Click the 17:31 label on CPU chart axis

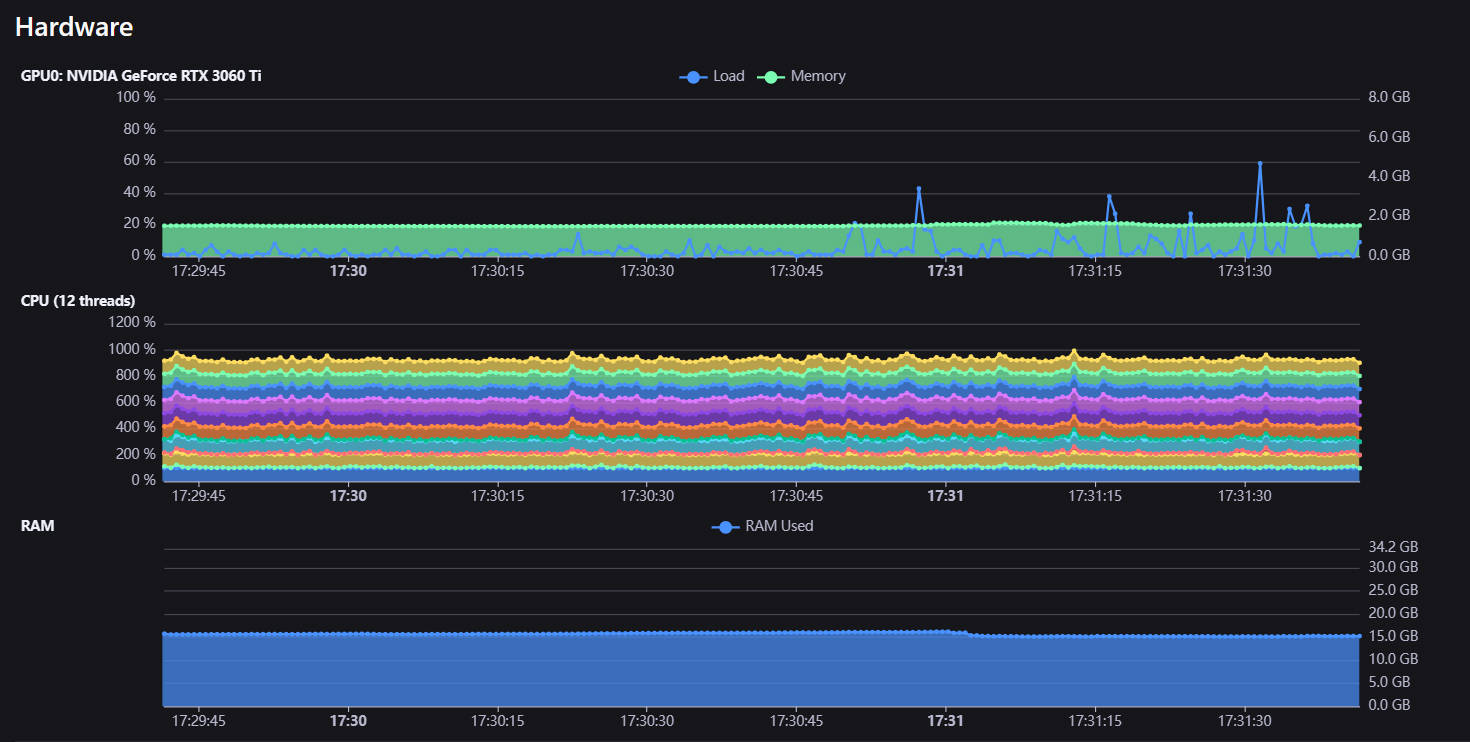945,495
